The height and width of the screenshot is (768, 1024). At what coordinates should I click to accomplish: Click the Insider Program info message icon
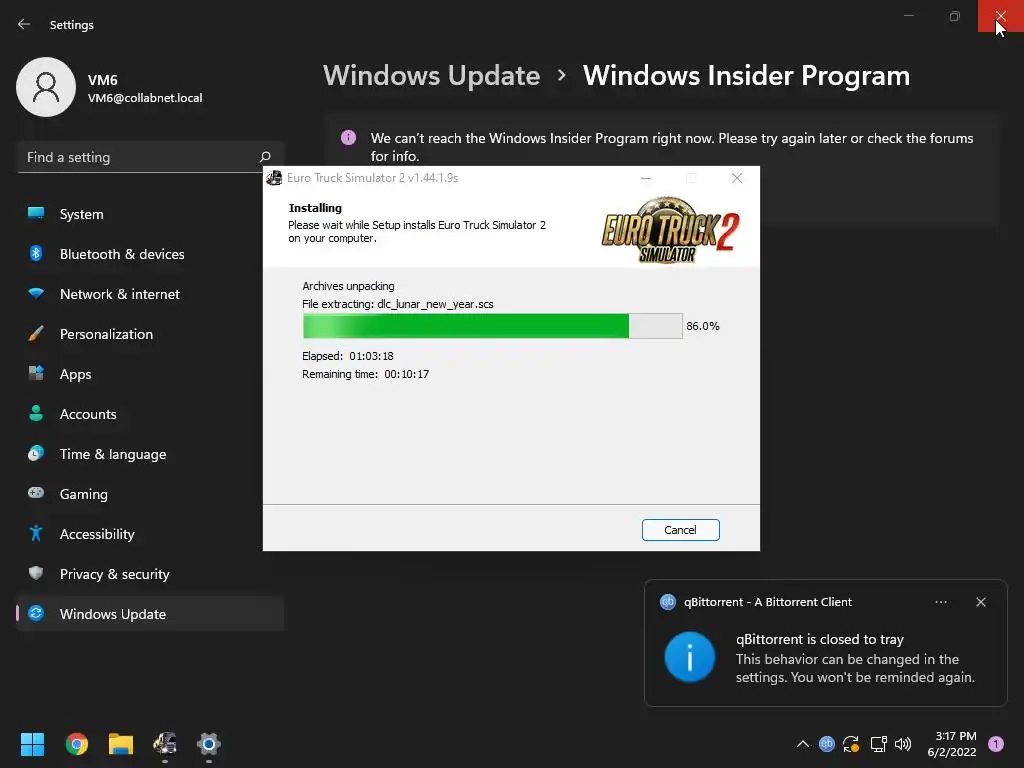pyautogui.click(x=349, y=138)
